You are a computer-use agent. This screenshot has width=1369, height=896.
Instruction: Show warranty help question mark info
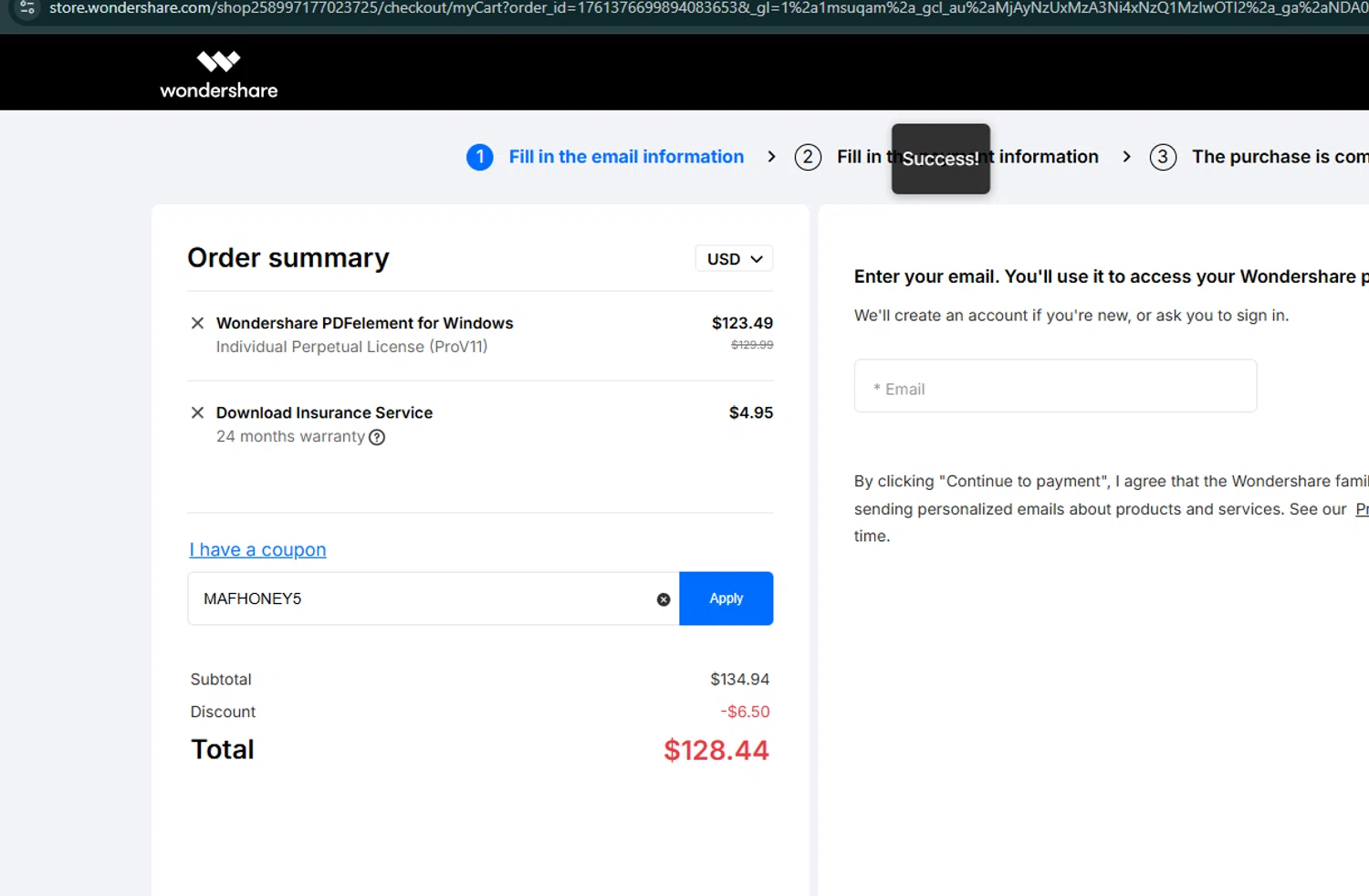pos(377,437)
